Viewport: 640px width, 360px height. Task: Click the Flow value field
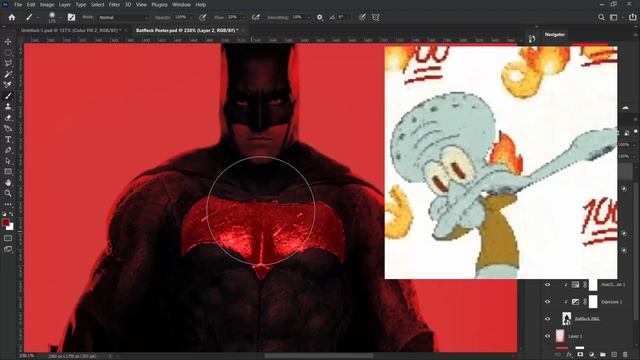[x=233, y=18]
